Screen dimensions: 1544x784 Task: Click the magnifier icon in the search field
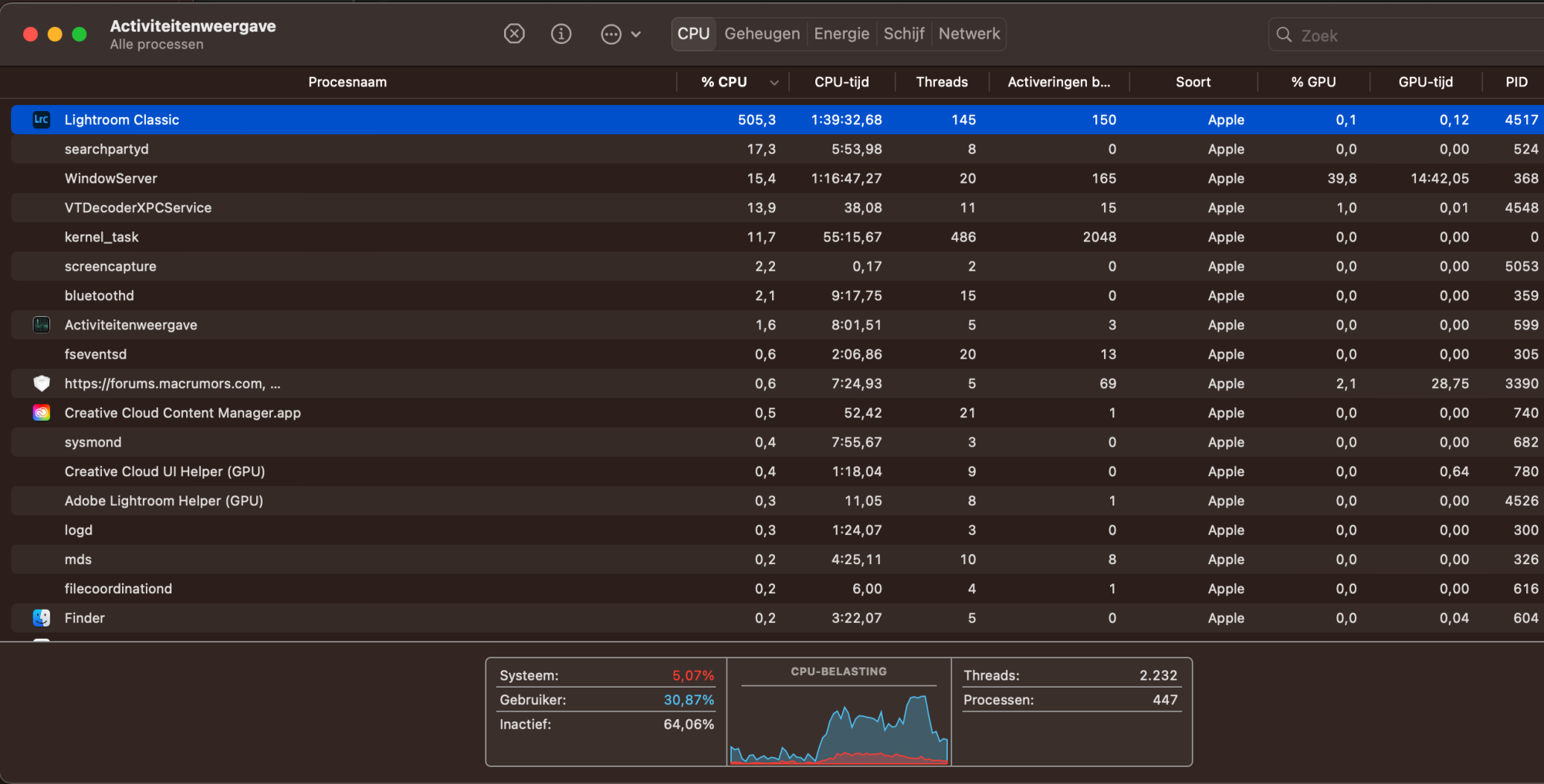pyautogui.click(x=1284, y=35)
